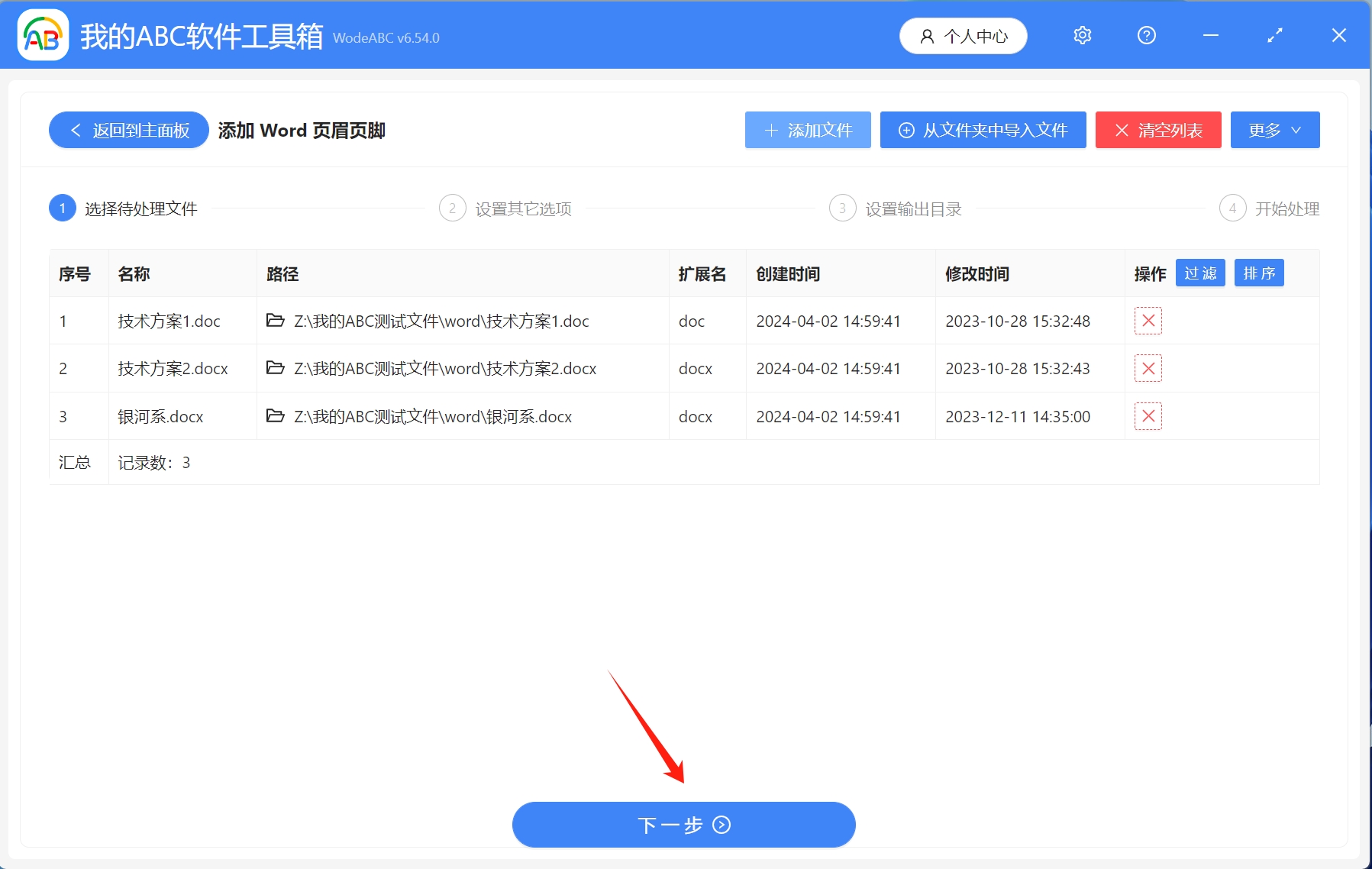Open the settings gear icon
The image size is (1372, 869).
click(x=1082, y=35)
